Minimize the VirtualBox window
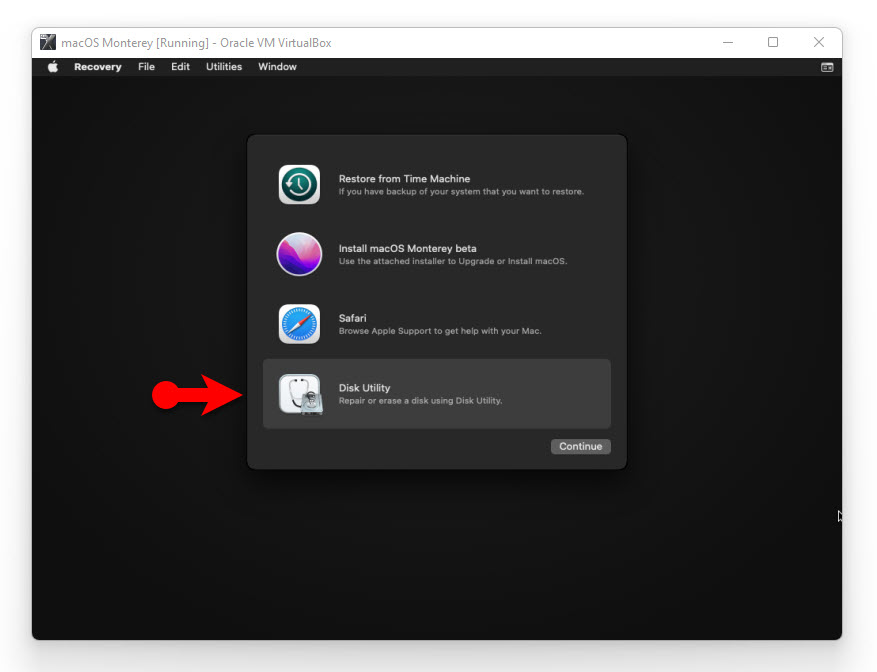The image size is (877, 672). [x=728, y=43]
